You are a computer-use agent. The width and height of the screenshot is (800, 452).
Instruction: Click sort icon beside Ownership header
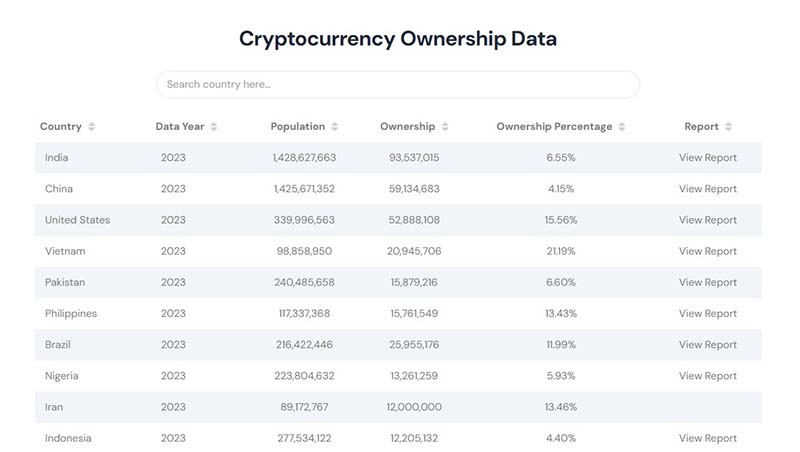click(445, 127)
